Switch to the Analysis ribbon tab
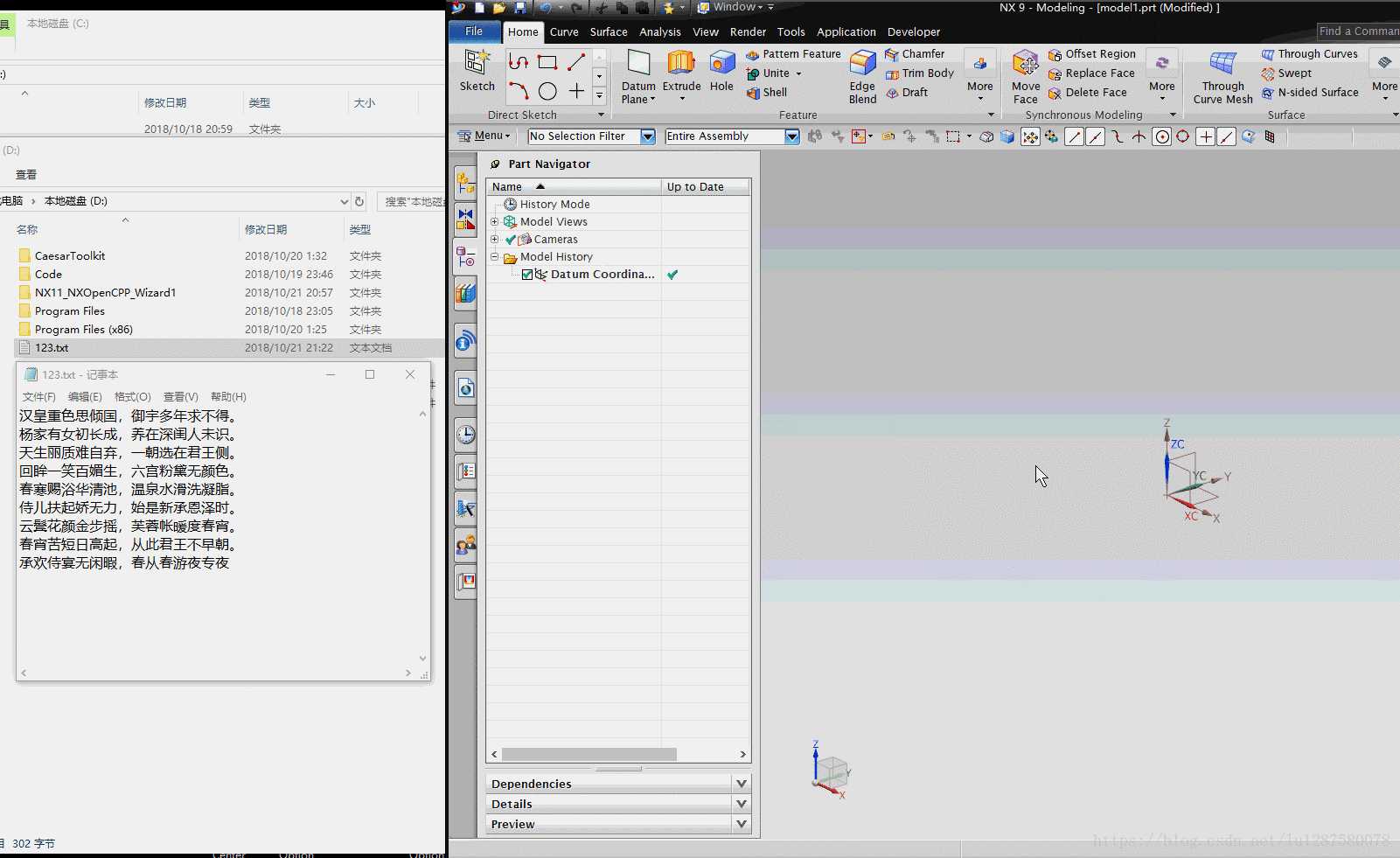 click(x=660, y=32)
